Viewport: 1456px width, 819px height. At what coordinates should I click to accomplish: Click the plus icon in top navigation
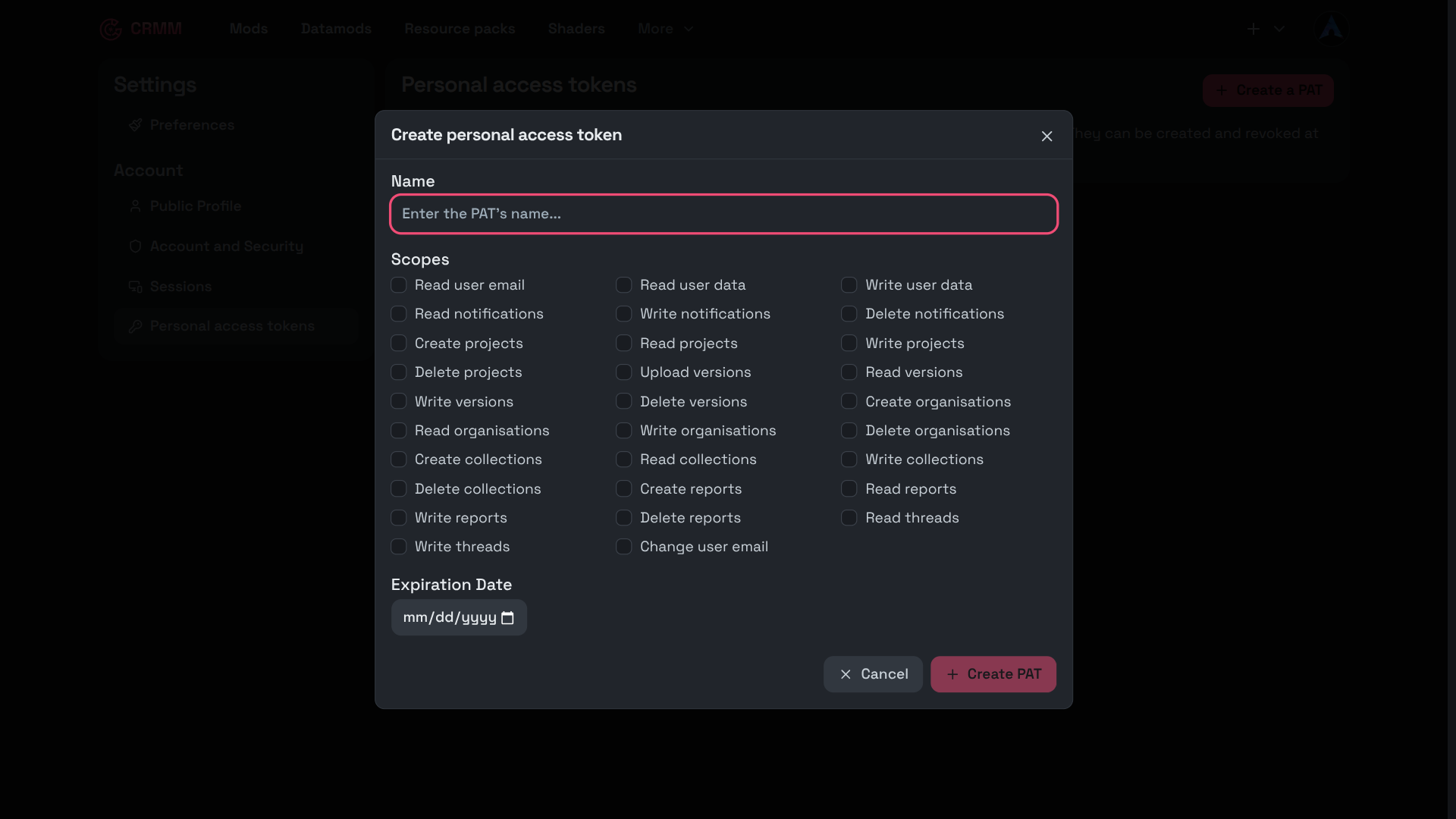pyautogui.click(x=1254, y=29)
